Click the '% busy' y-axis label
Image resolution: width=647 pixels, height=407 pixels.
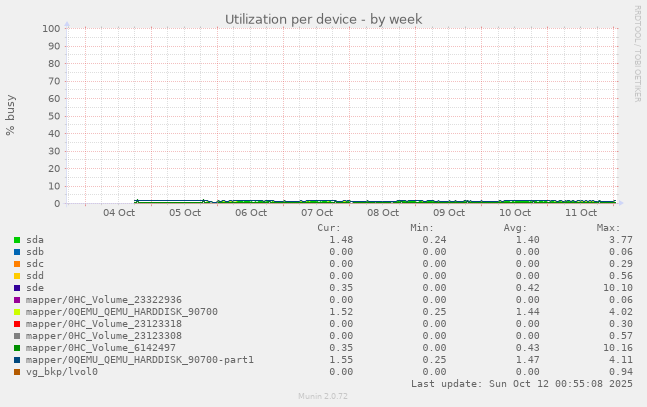[11, 115]
